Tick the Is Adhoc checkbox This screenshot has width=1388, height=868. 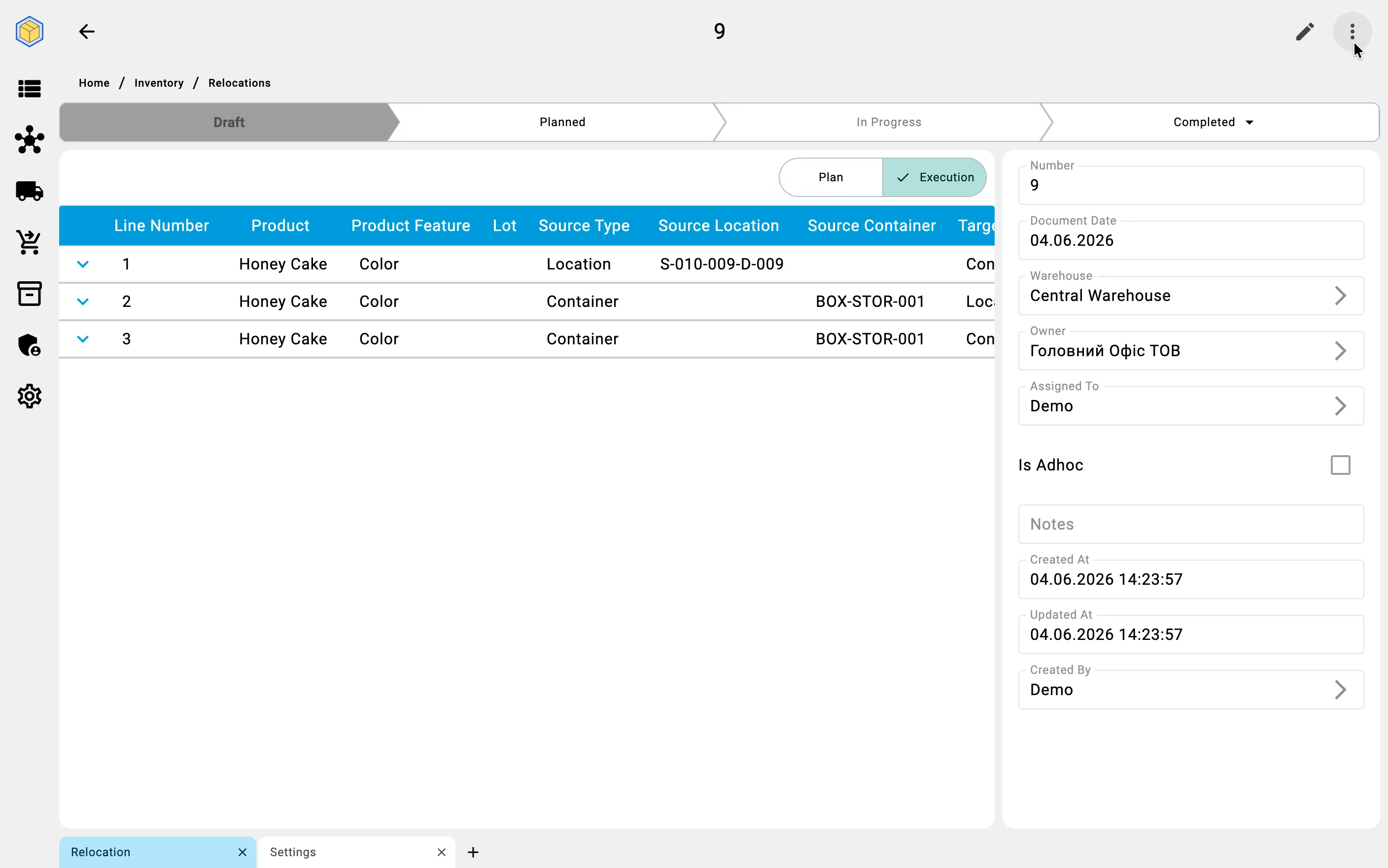coord(1340,465)
